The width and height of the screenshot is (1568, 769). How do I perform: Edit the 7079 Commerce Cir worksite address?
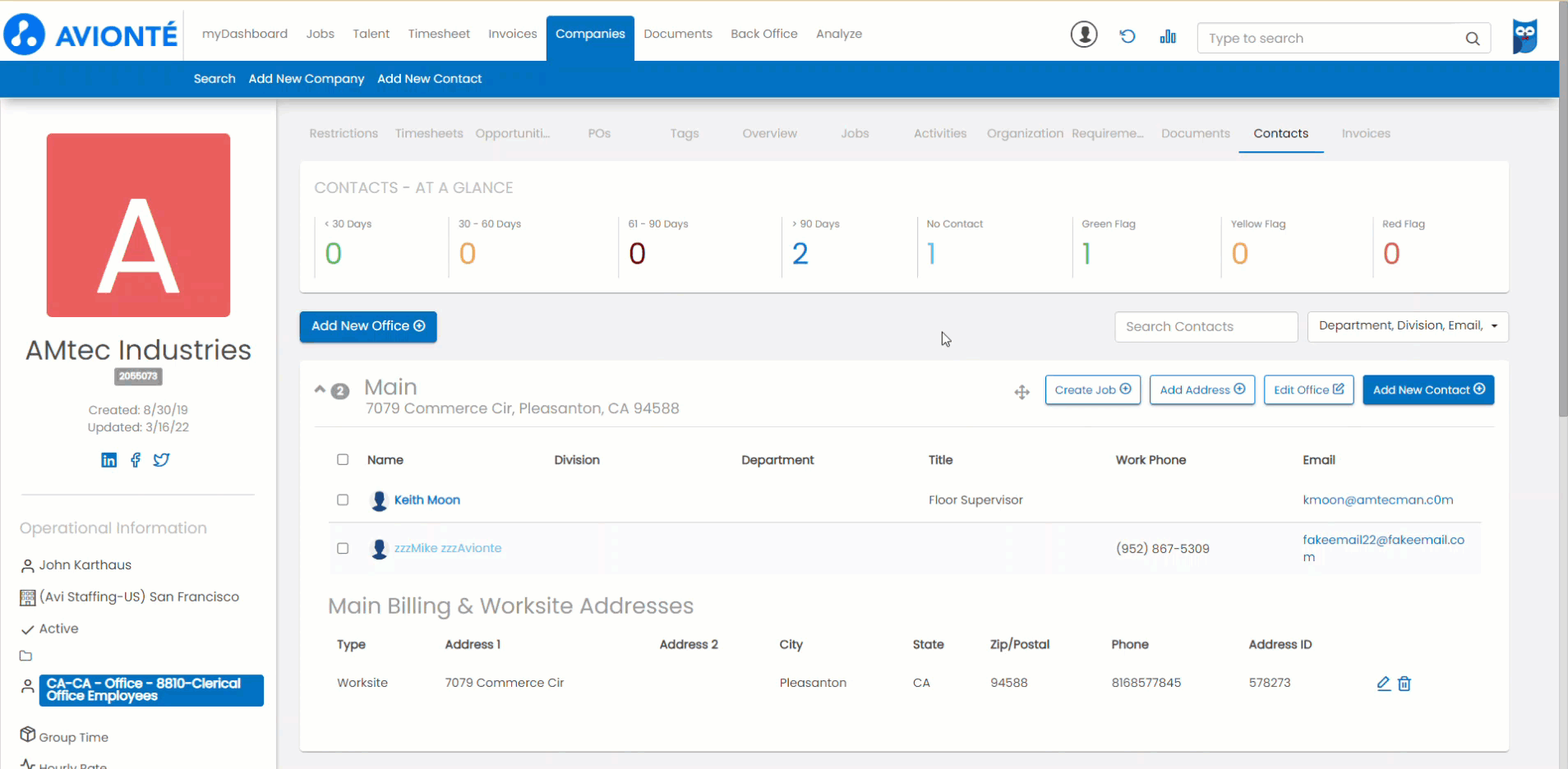pyautogui.click(x=1384, y=684)
